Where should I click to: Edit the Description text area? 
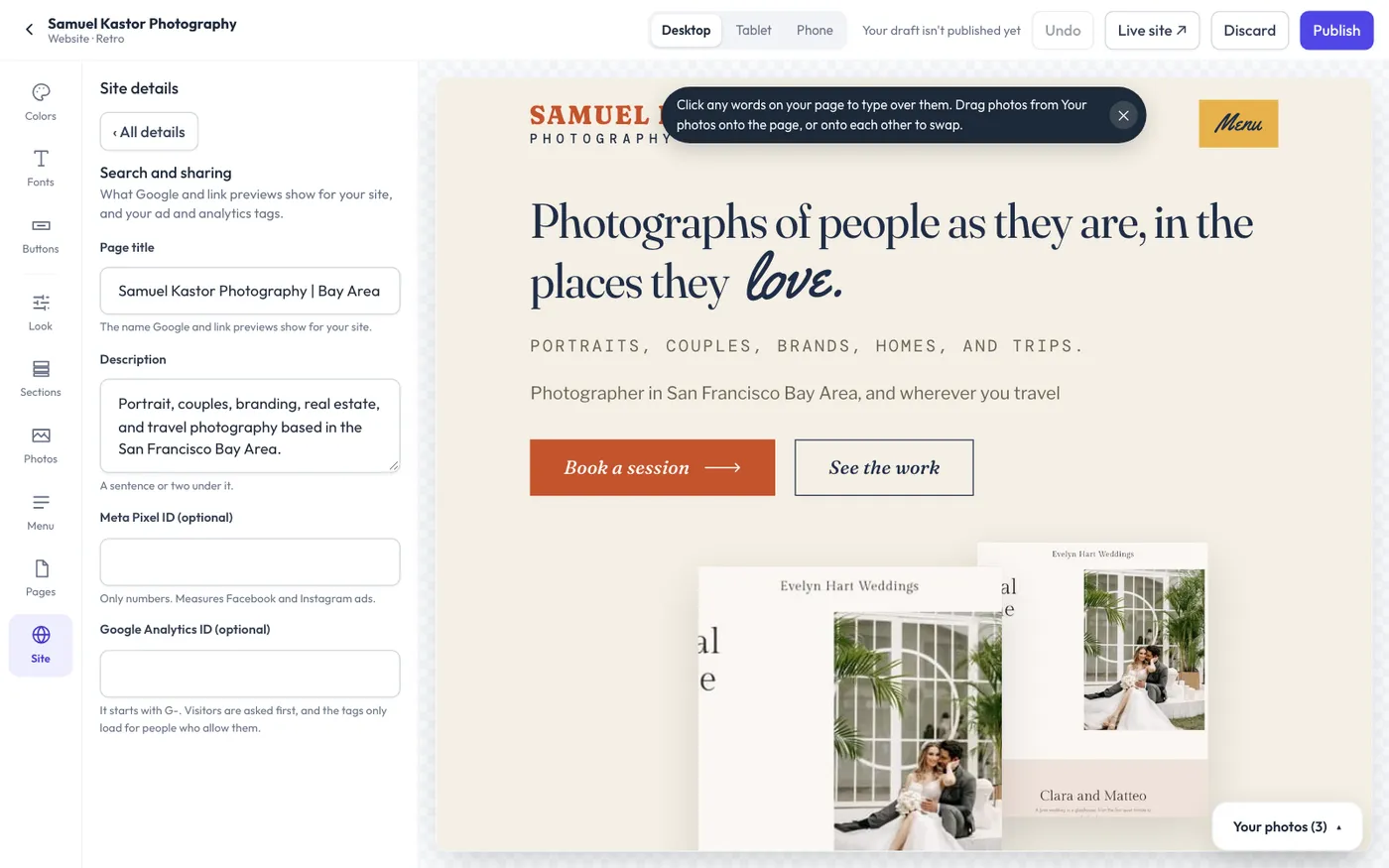click(x=250, y=426)
